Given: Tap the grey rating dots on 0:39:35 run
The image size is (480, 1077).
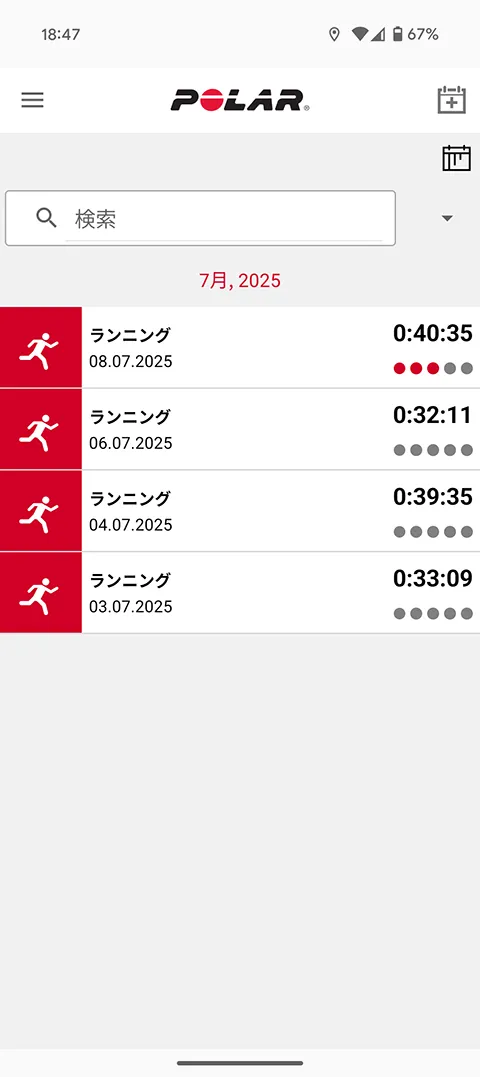Looking at the screenshot, I should [433, 532].
